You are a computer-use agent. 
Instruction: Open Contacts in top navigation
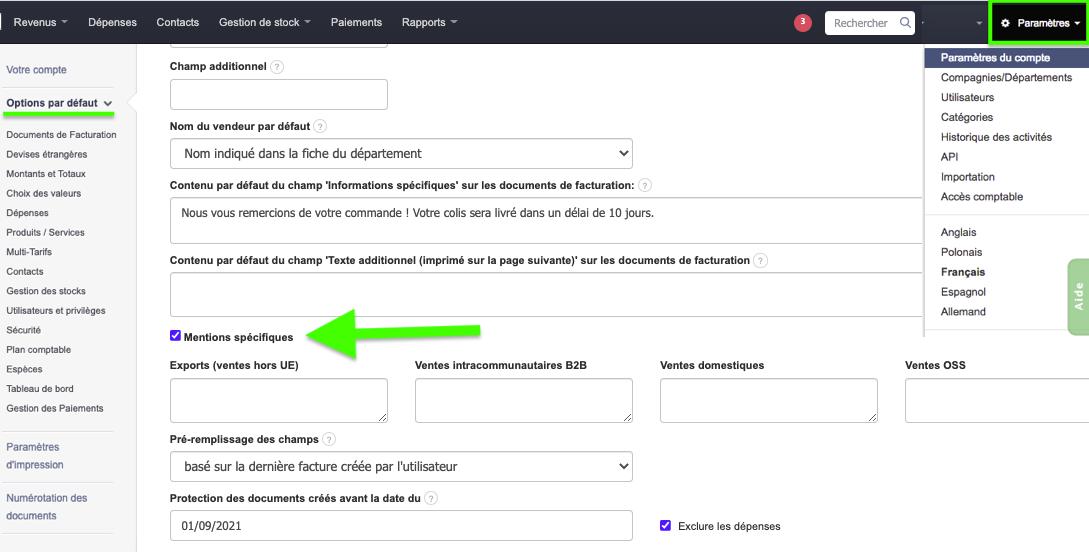click(178, 22)
